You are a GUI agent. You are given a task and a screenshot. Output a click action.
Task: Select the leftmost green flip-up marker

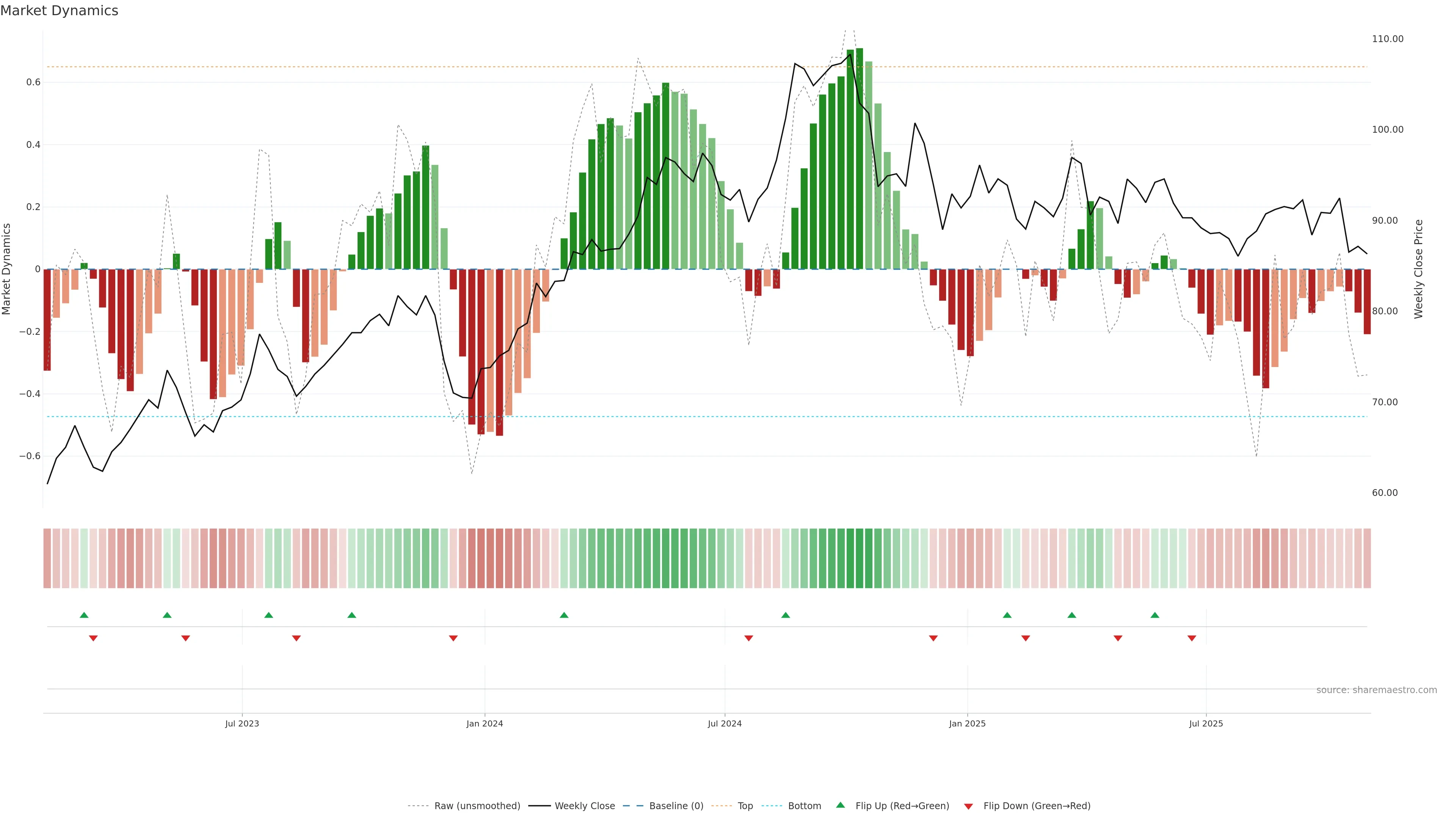84,615
